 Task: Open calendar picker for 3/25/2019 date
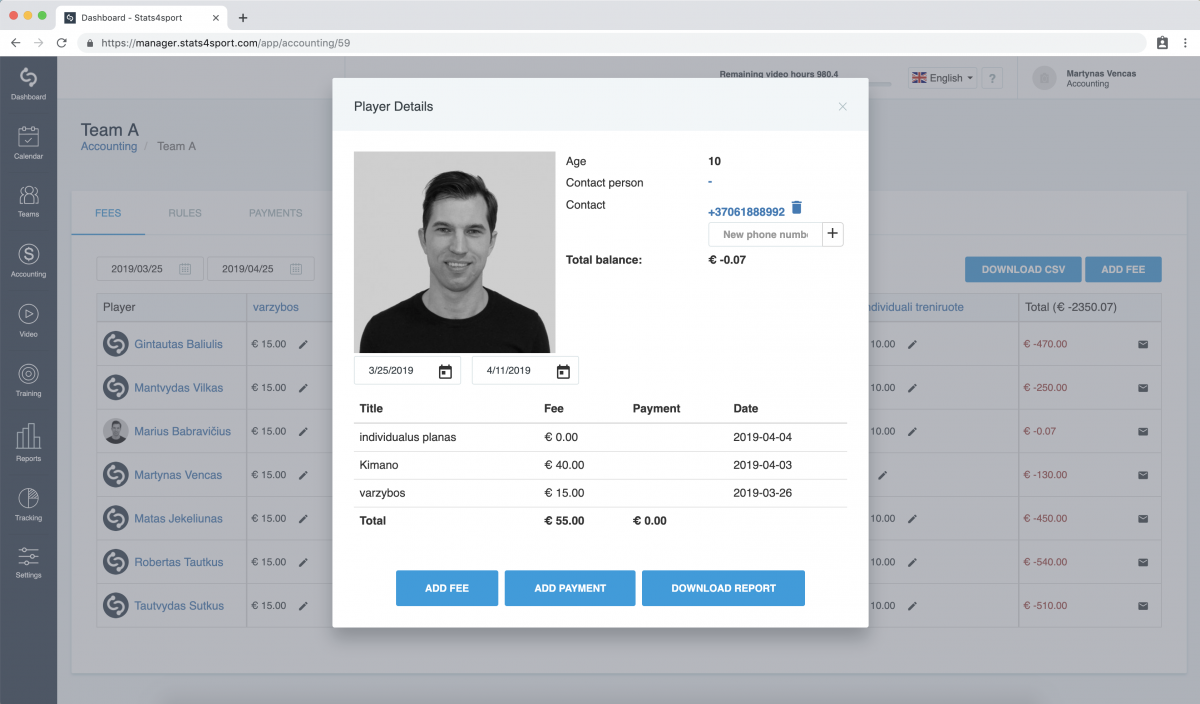click(445, 371)
